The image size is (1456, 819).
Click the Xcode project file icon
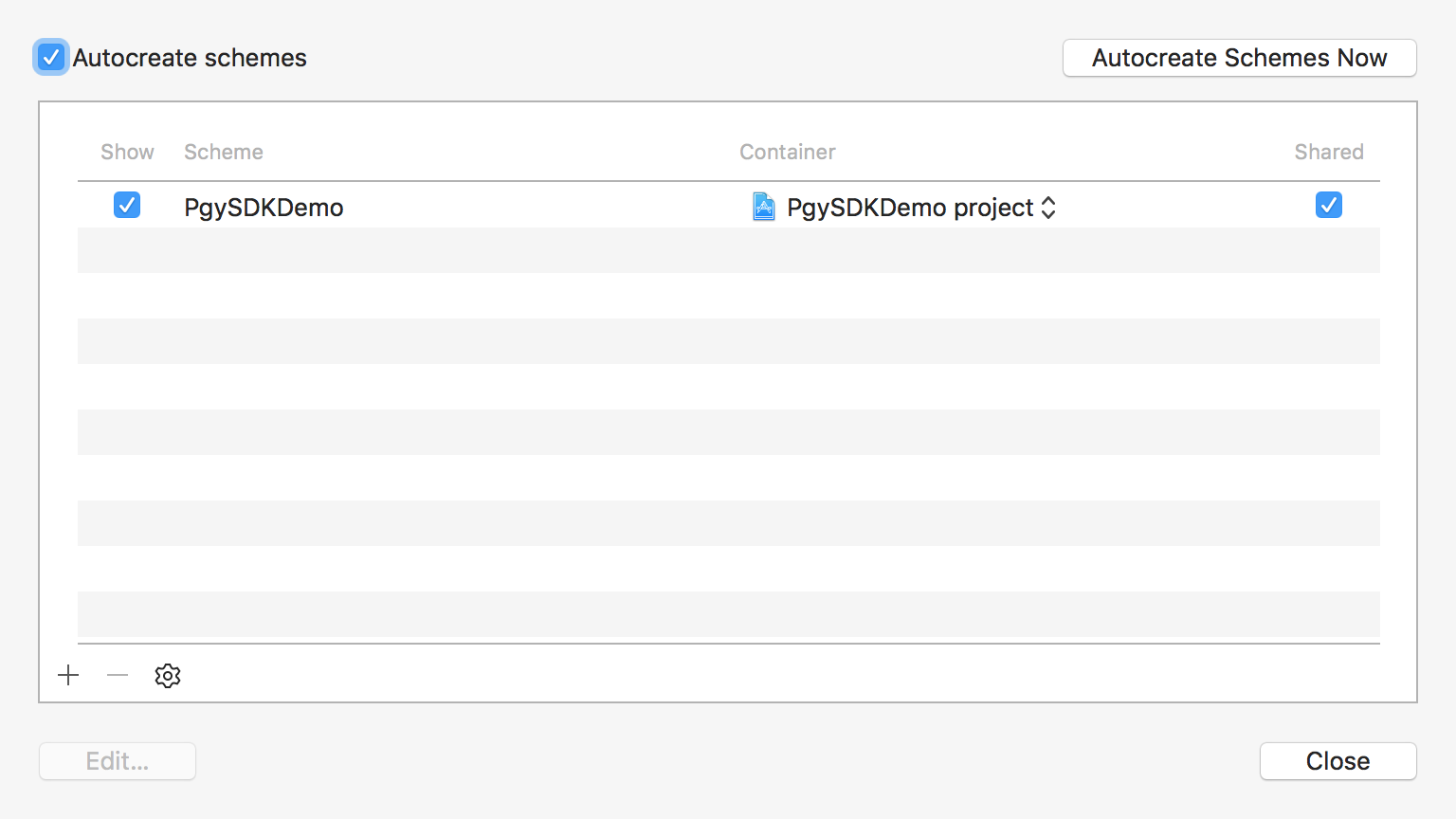pos(764,207)
